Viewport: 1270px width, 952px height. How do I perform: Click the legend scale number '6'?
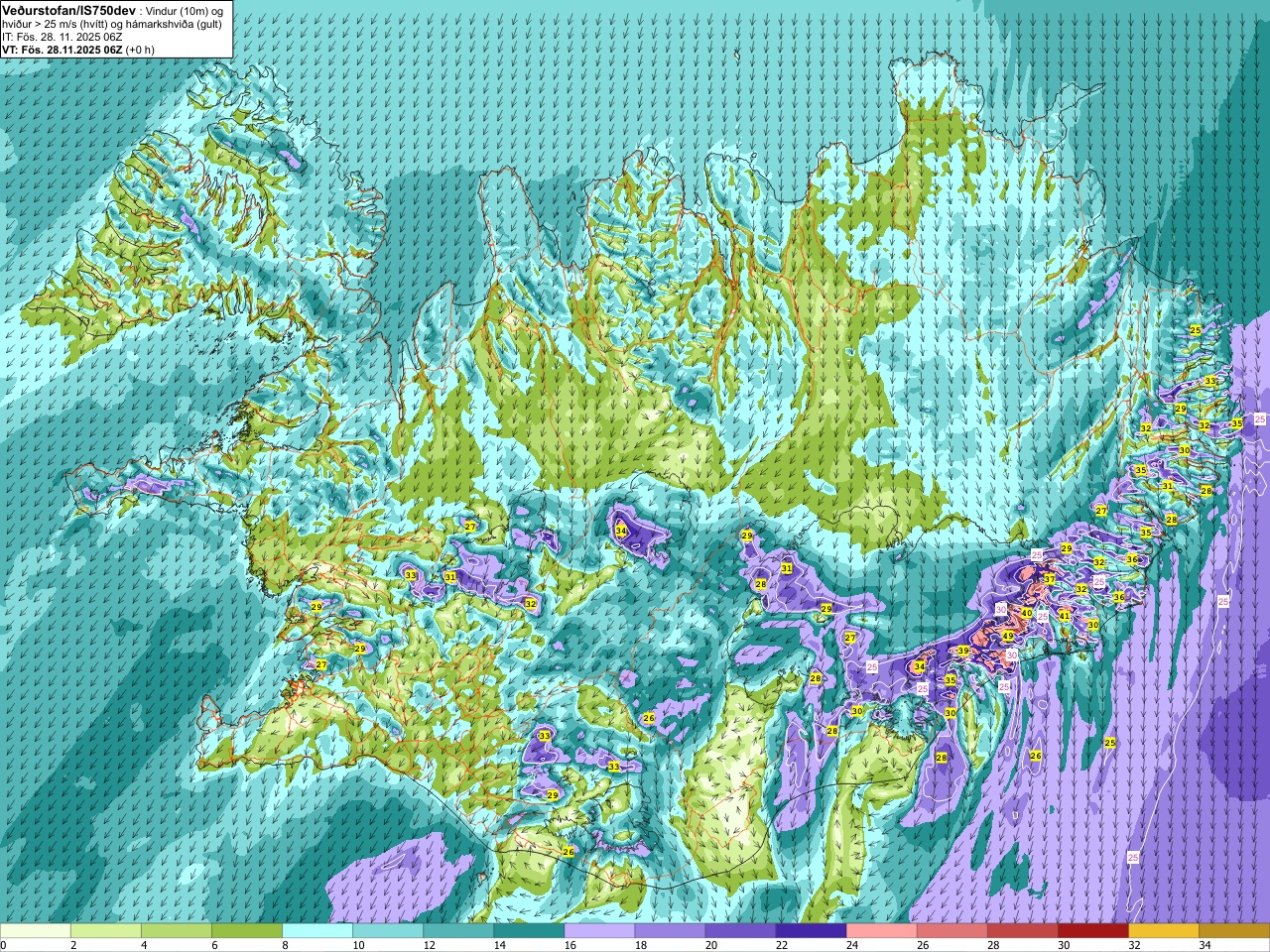[214, 945]
